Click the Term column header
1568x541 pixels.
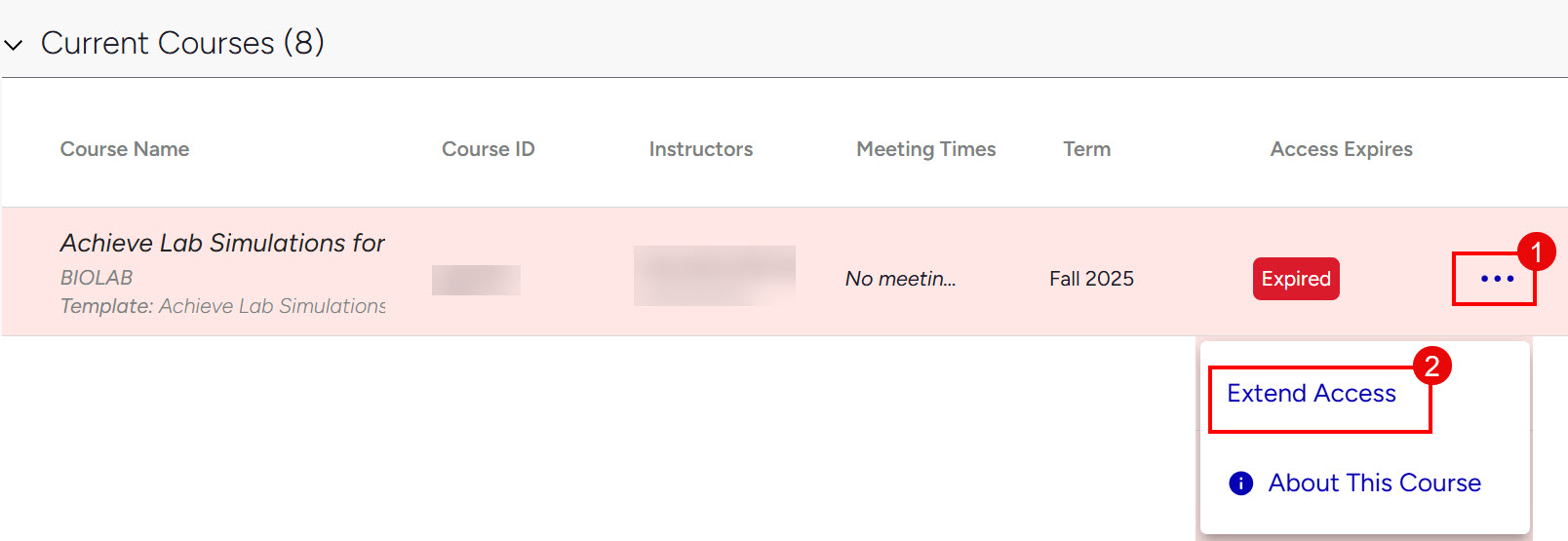click(x=1086, y=149)
